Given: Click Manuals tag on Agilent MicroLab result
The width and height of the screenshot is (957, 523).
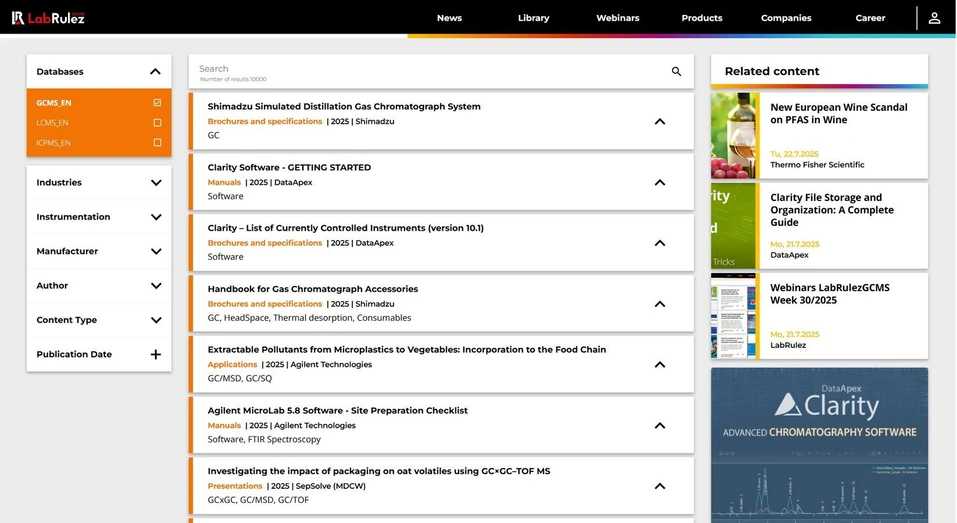Looking at the screenshot, I should click(224, 425).
